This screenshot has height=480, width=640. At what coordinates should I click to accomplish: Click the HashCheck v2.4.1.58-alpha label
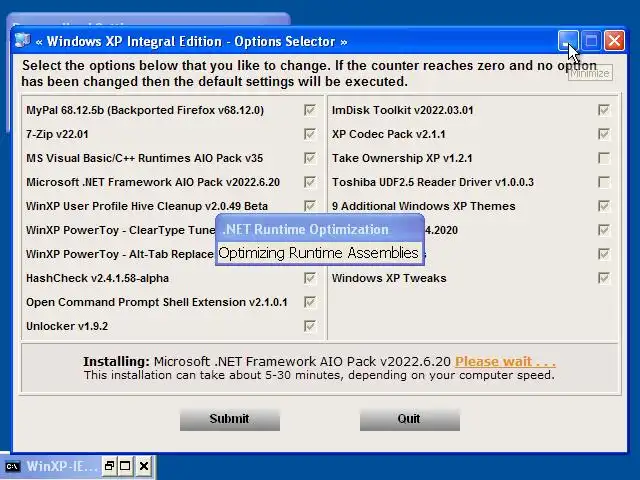[x=98, y=278]
